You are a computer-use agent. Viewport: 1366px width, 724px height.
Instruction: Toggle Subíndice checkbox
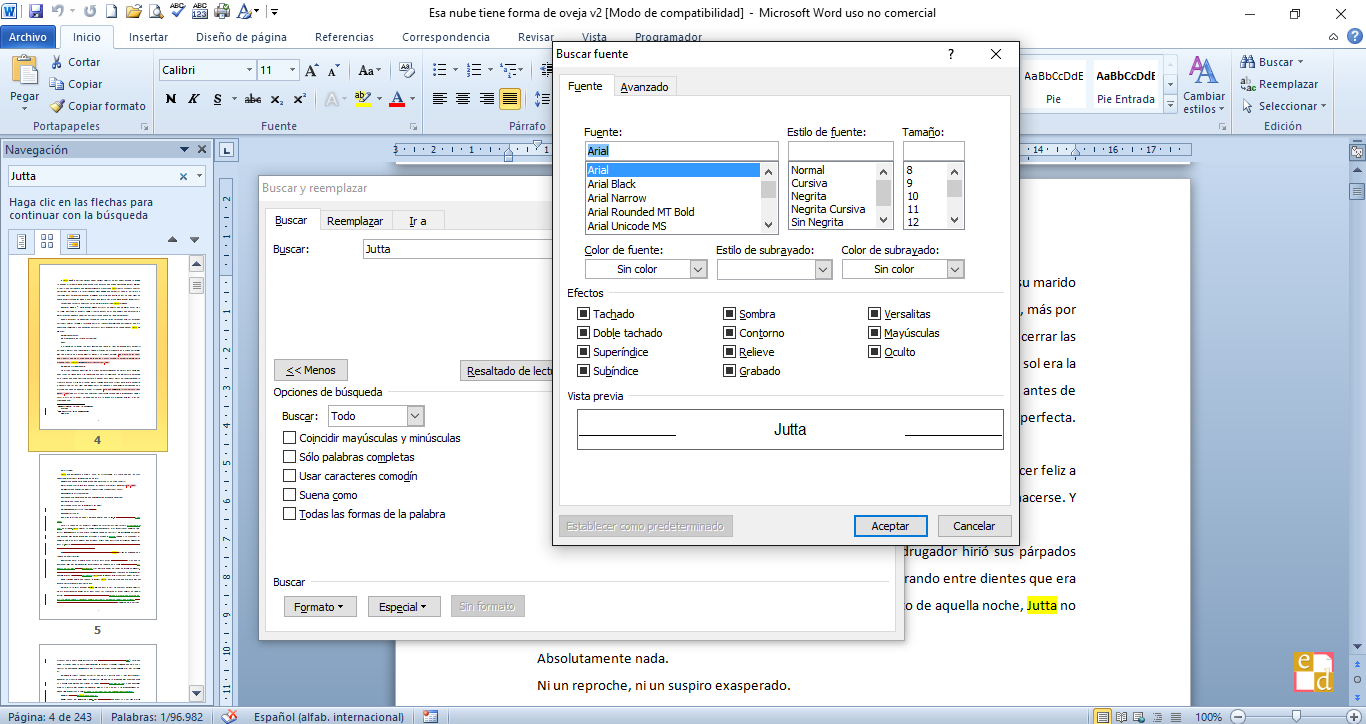click(x=583, y=371)
